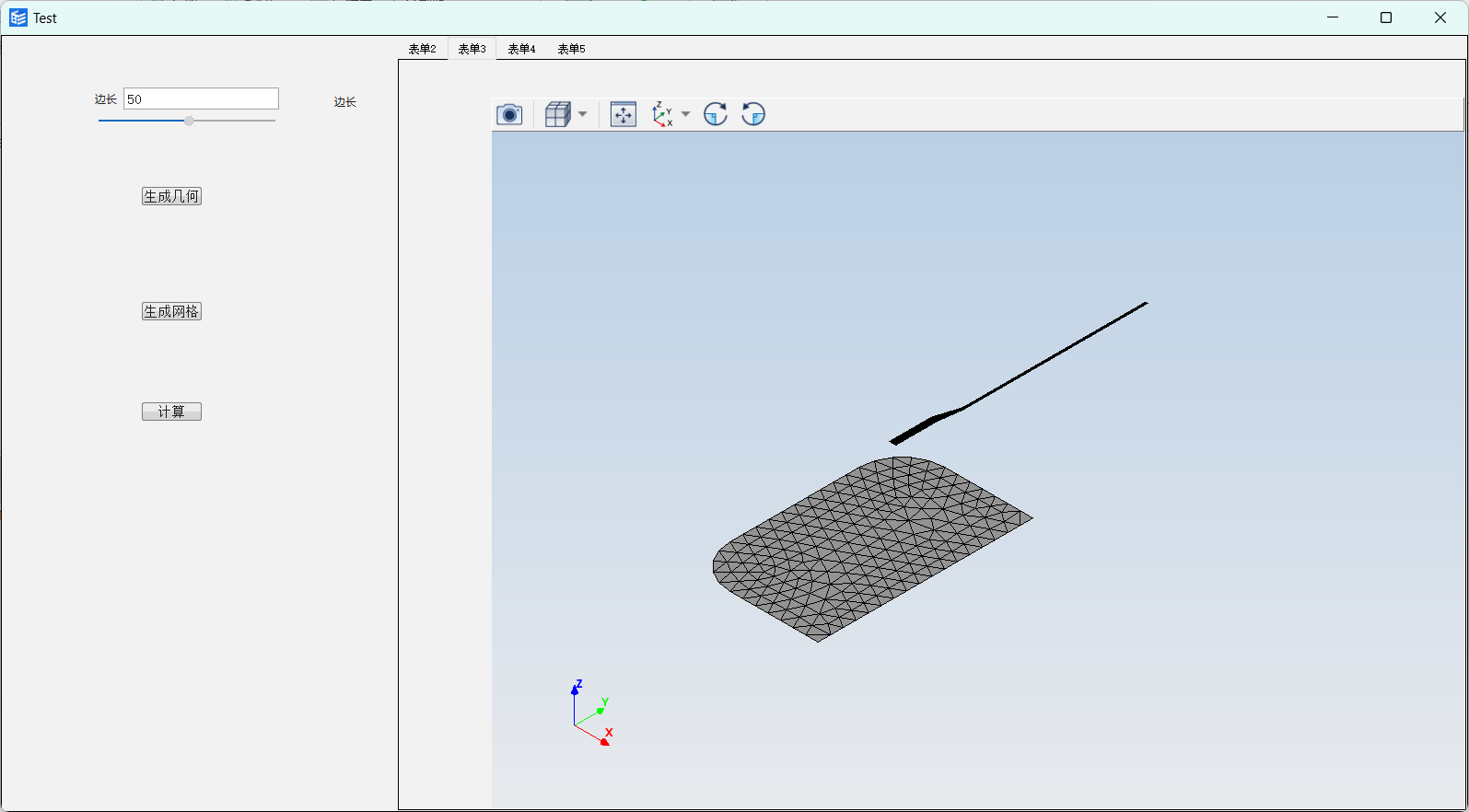Rotate view clockwise icon
1469x812 pixels.
pos(716,114)
